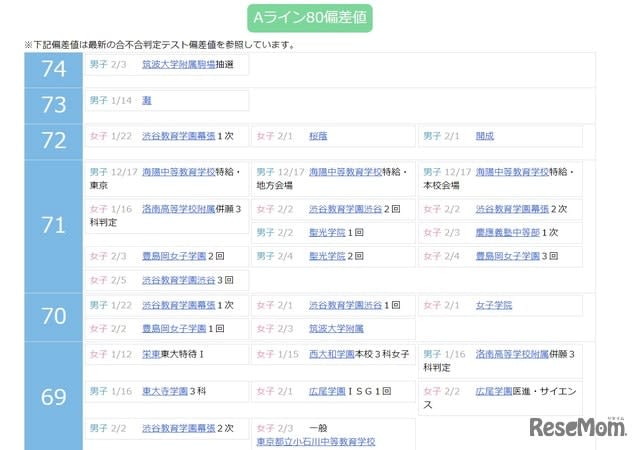Open 洛南高等学校附属 link for 男子 1/16
Viewport: 640px width, 450px height.
coord(512,354)
